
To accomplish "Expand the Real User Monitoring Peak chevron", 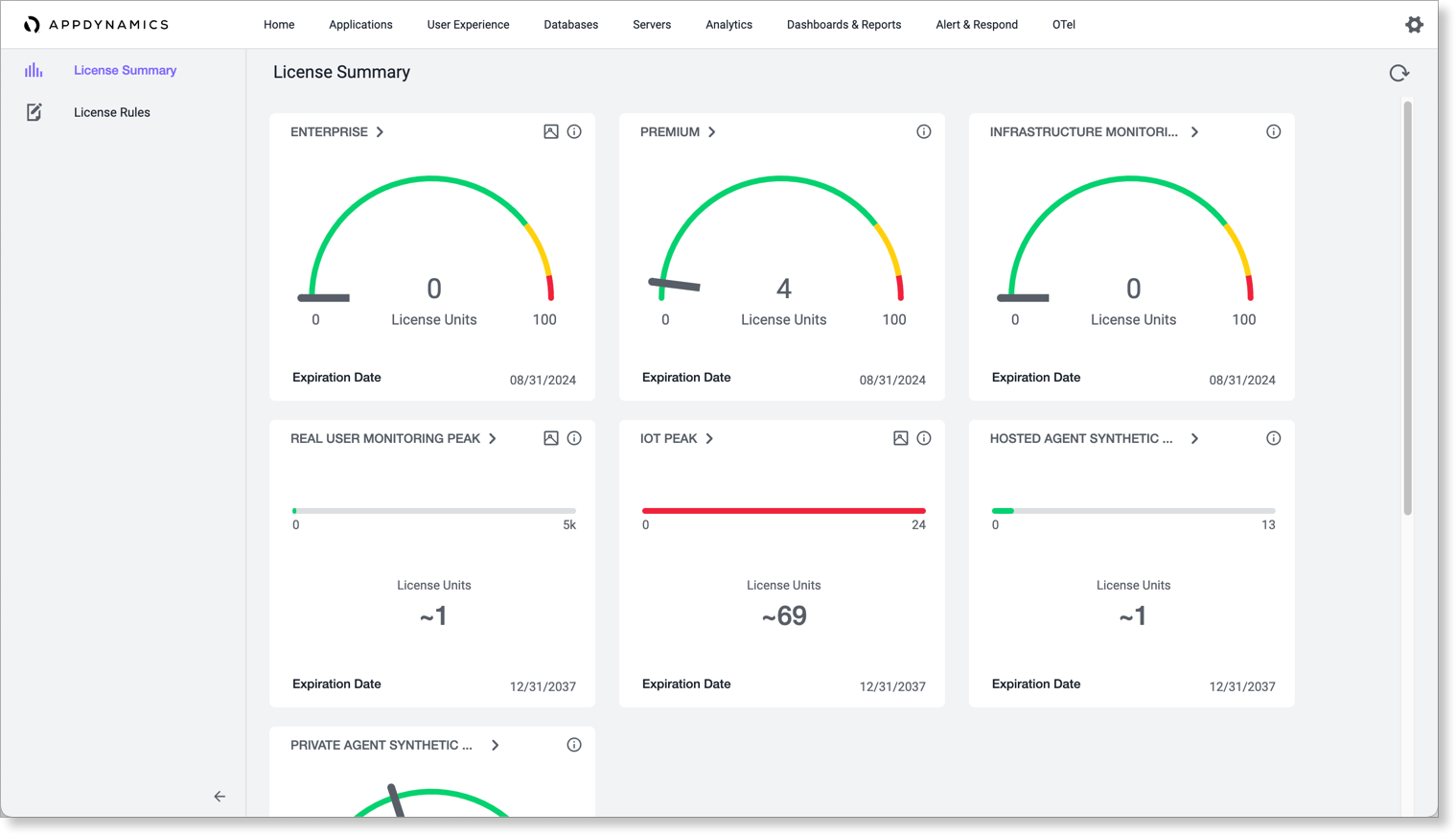I will (493, 438).
